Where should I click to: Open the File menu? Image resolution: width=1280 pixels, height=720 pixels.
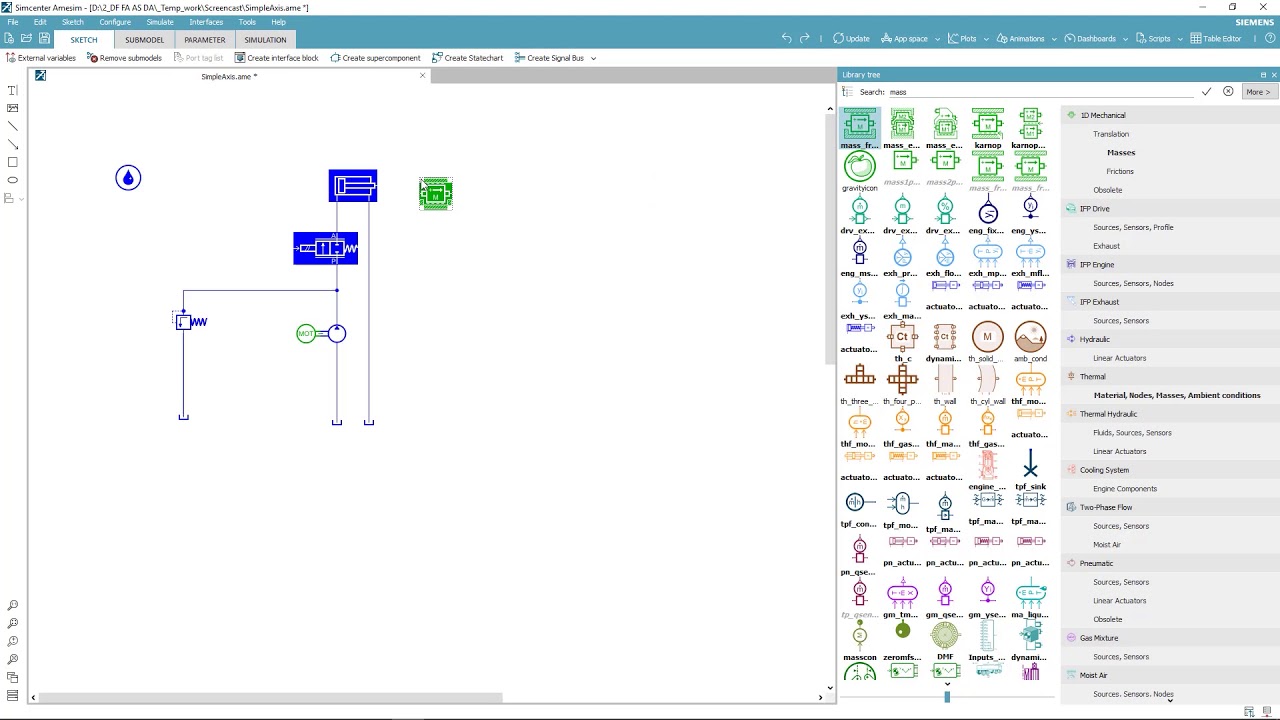coord(12,22)
